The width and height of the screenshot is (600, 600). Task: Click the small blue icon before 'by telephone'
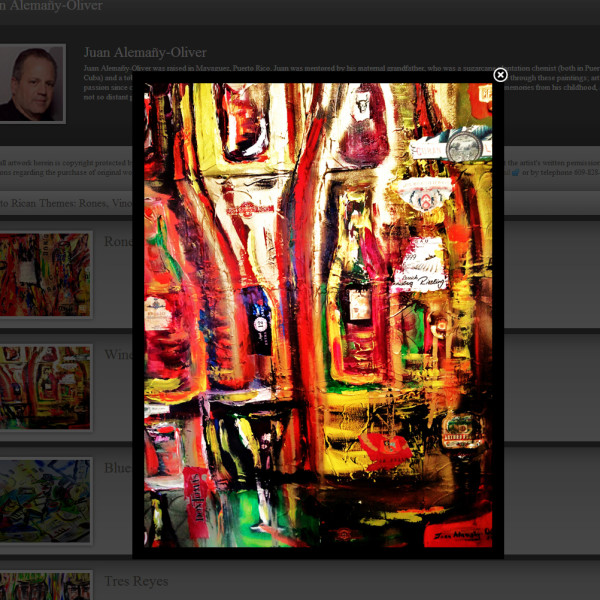(516, 172)
